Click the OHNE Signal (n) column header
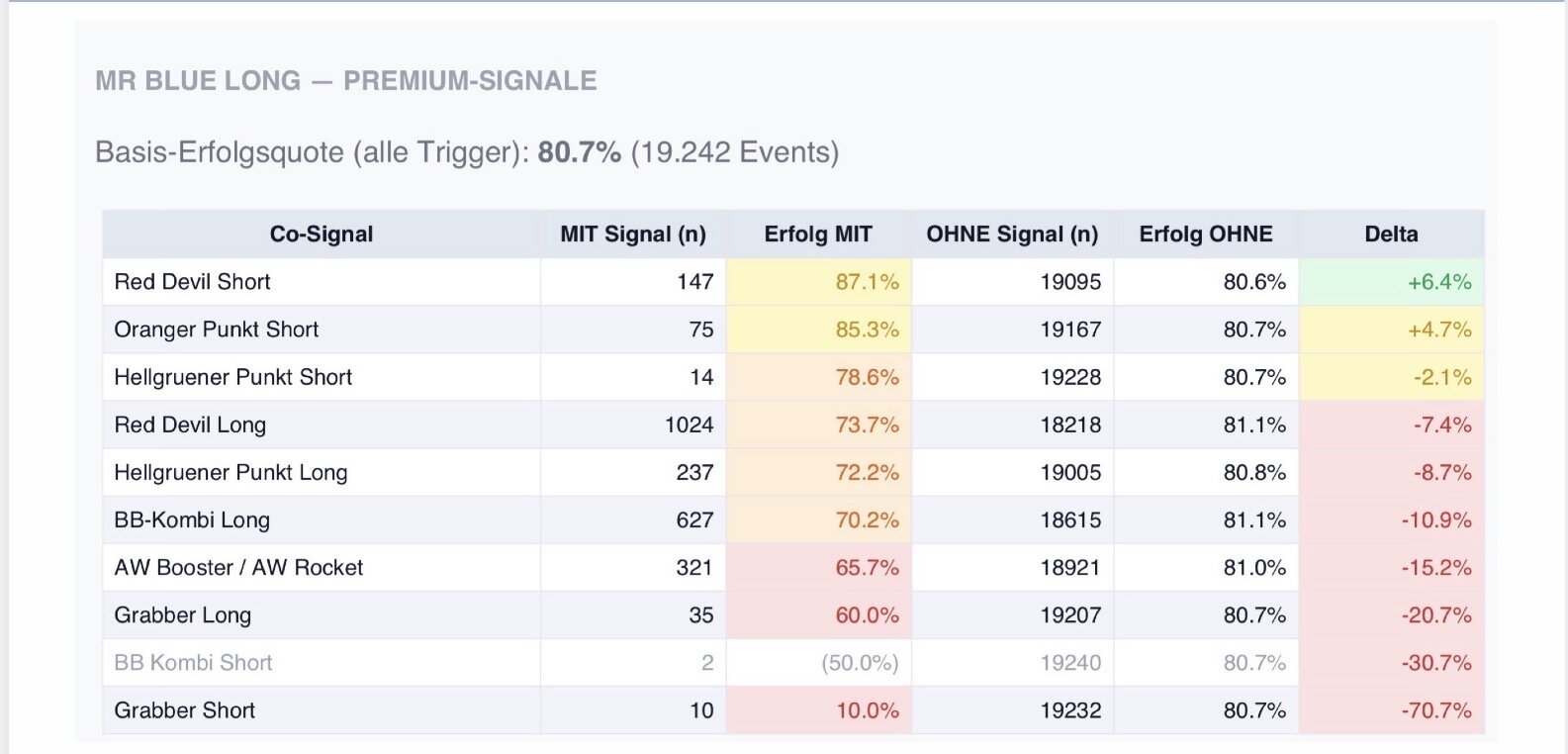 click(x=1012, y=235)
